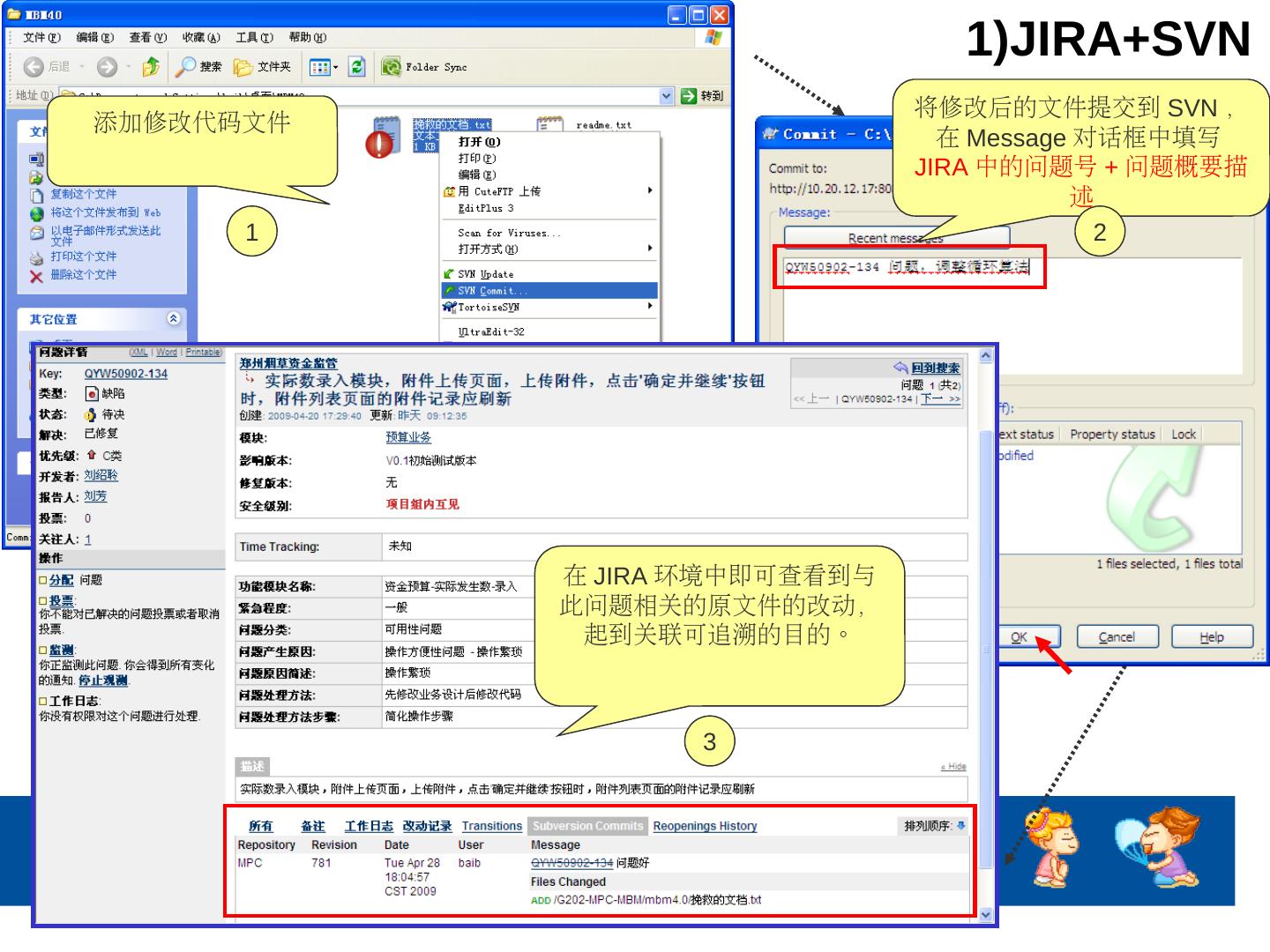
Task: Click the e-mail this file envelope icon
Action: point(36,233)
